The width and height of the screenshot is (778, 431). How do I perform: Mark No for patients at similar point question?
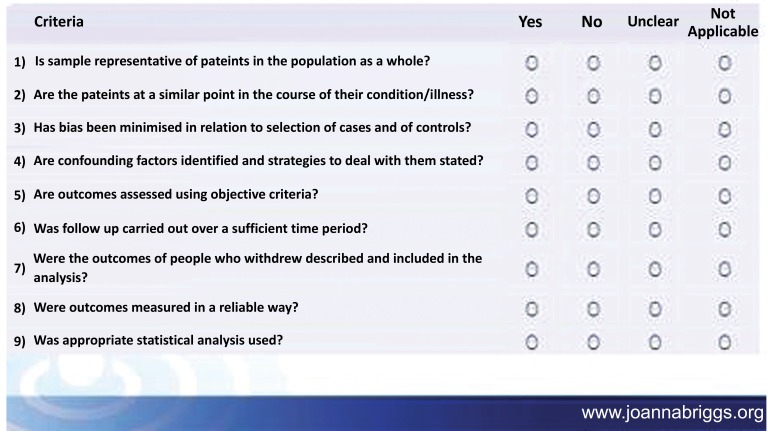(x=593, y=96)
